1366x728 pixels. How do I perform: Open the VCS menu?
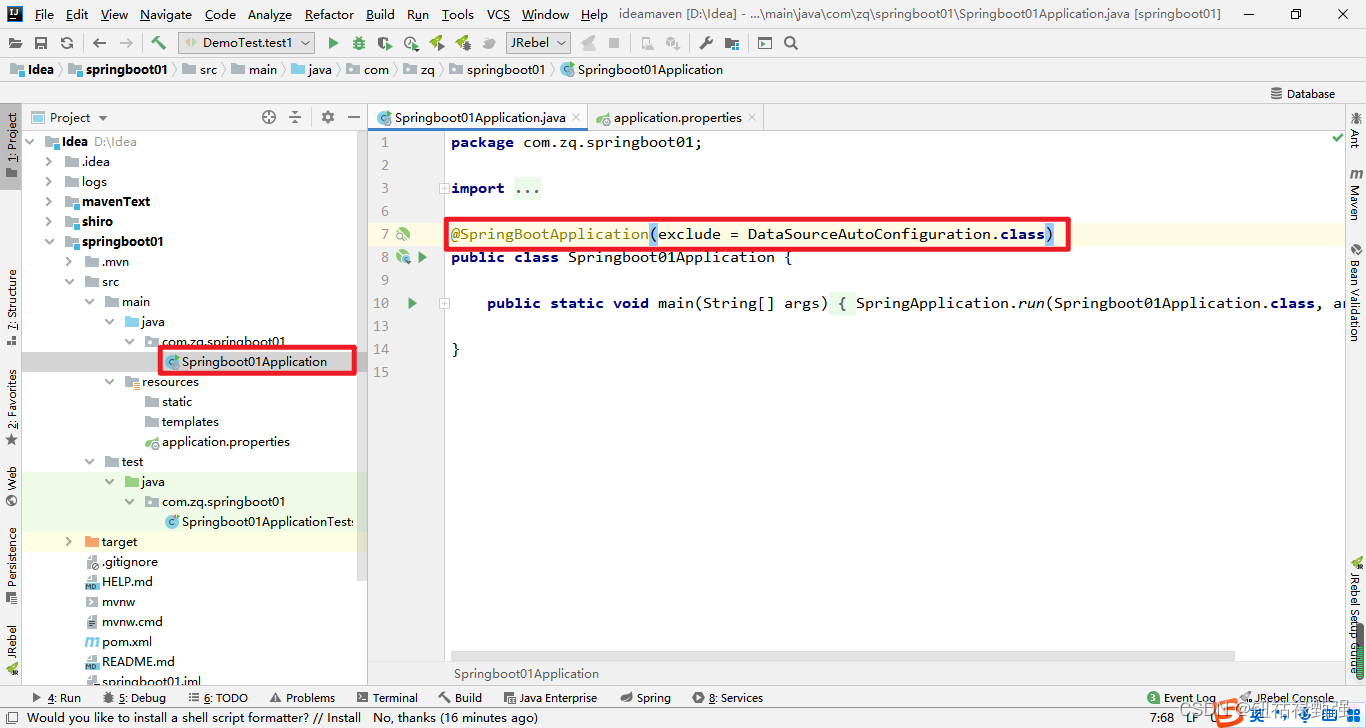click(x=498, y=14)
